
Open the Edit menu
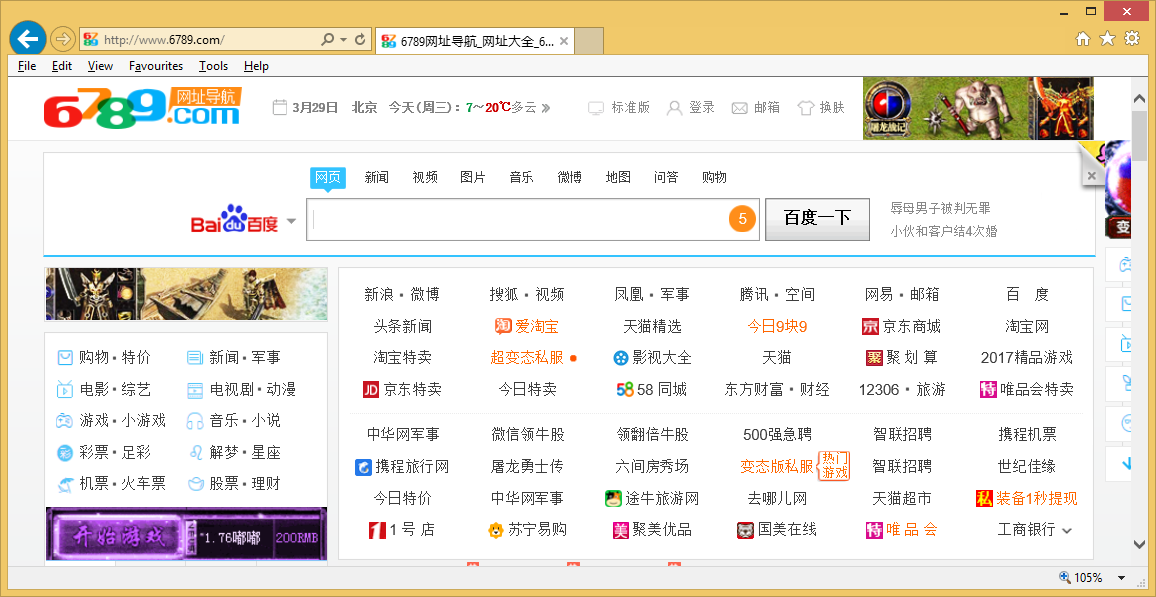[x=62, y=66]
